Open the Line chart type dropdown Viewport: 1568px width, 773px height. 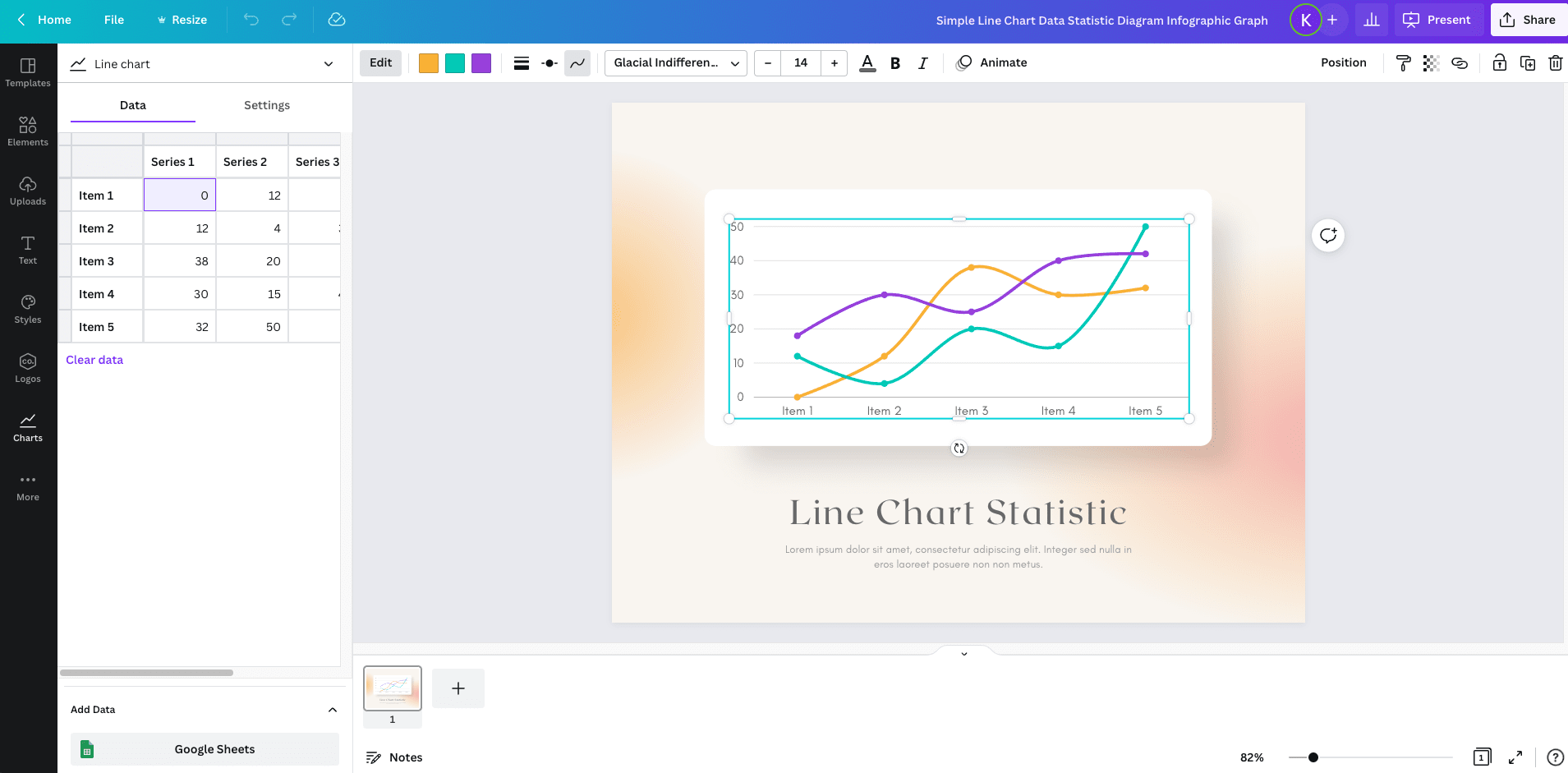click(203, 64)
